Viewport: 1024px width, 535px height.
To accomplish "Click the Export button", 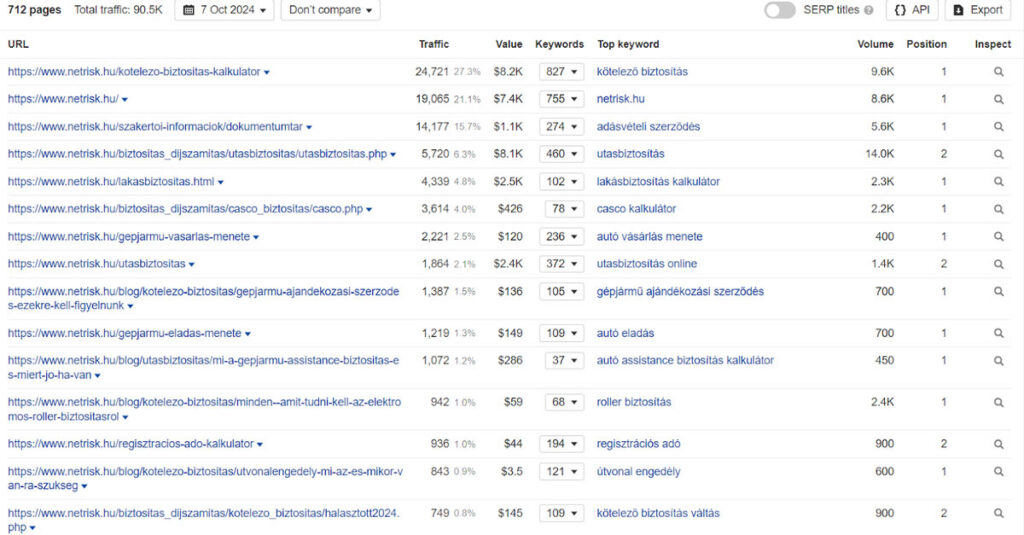I will pyautogui.click(x=978, y=10).
